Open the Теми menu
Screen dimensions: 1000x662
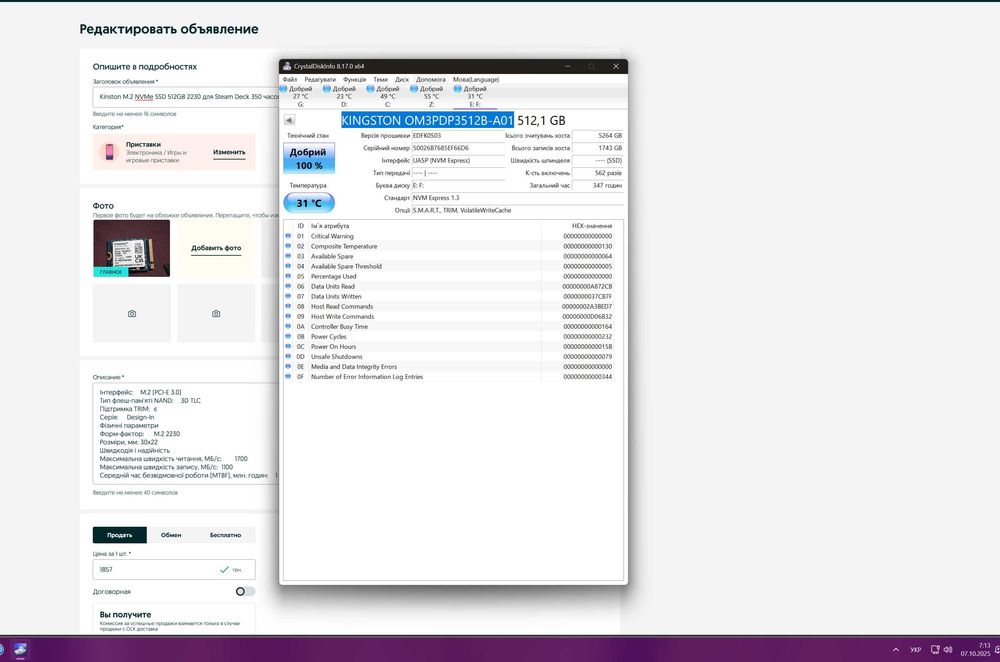(x=381, y=80)
